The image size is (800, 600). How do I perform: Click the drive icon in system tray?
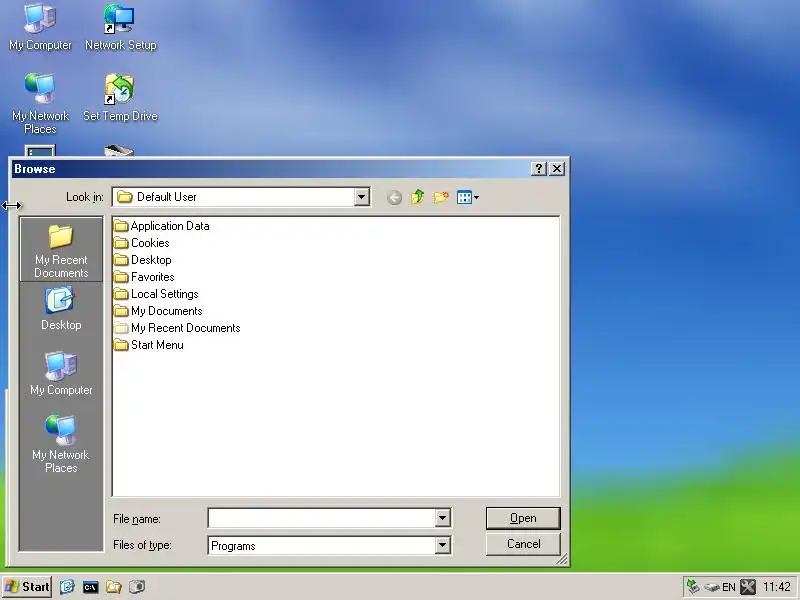point(712,587)
